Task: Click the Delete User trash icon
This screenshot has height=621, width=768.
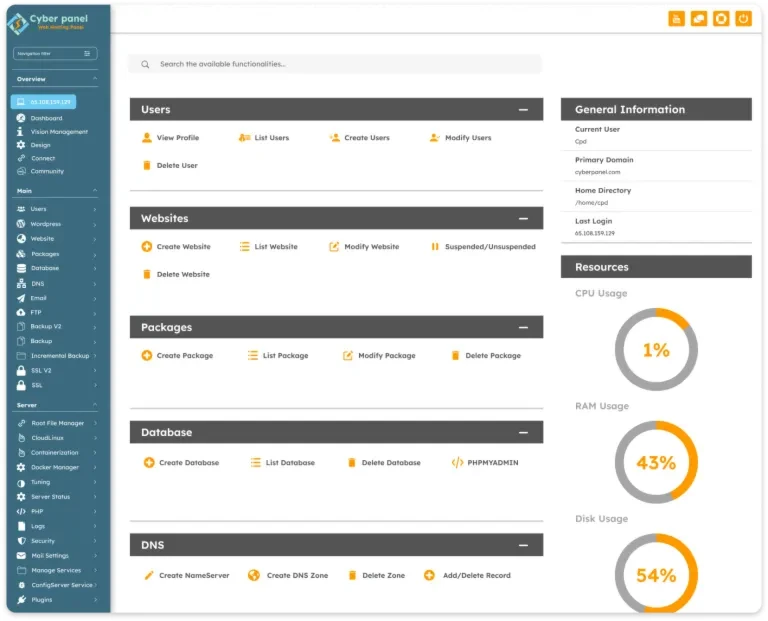Action: point(146,165)
